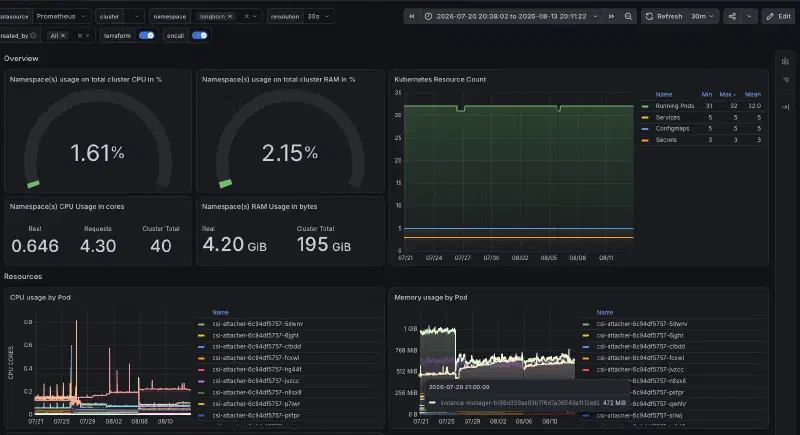
Task: Click the 195 GiB Cluster Total stat
Action: point(323,245)
